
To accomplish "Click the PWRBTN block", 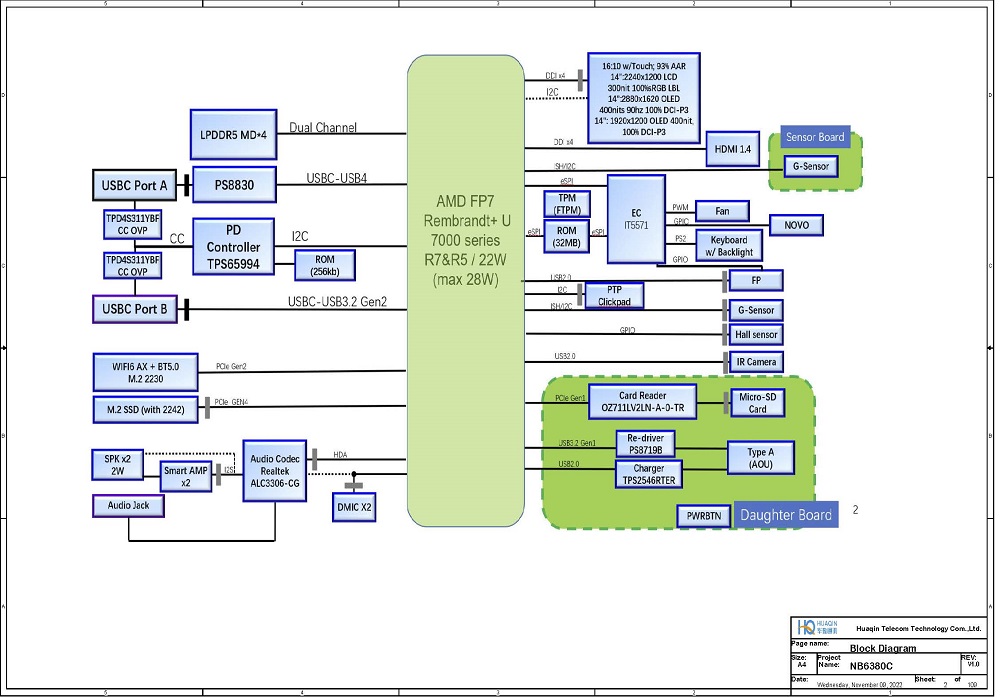I will [x=703, y=516].
